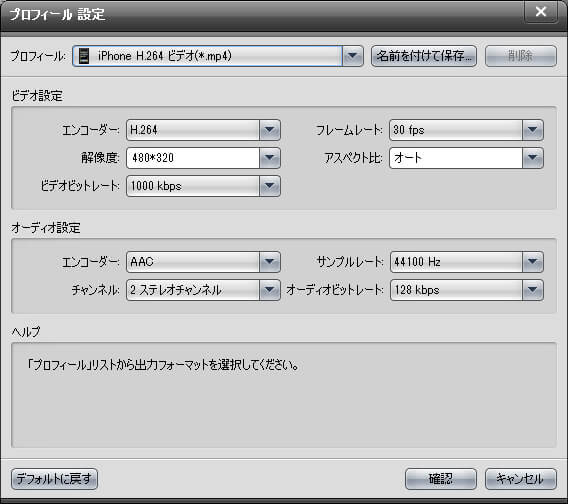Screen dimensions: 568x504
Task: Click the ビデオ設定 section label
Action: (x=37, y=96)
